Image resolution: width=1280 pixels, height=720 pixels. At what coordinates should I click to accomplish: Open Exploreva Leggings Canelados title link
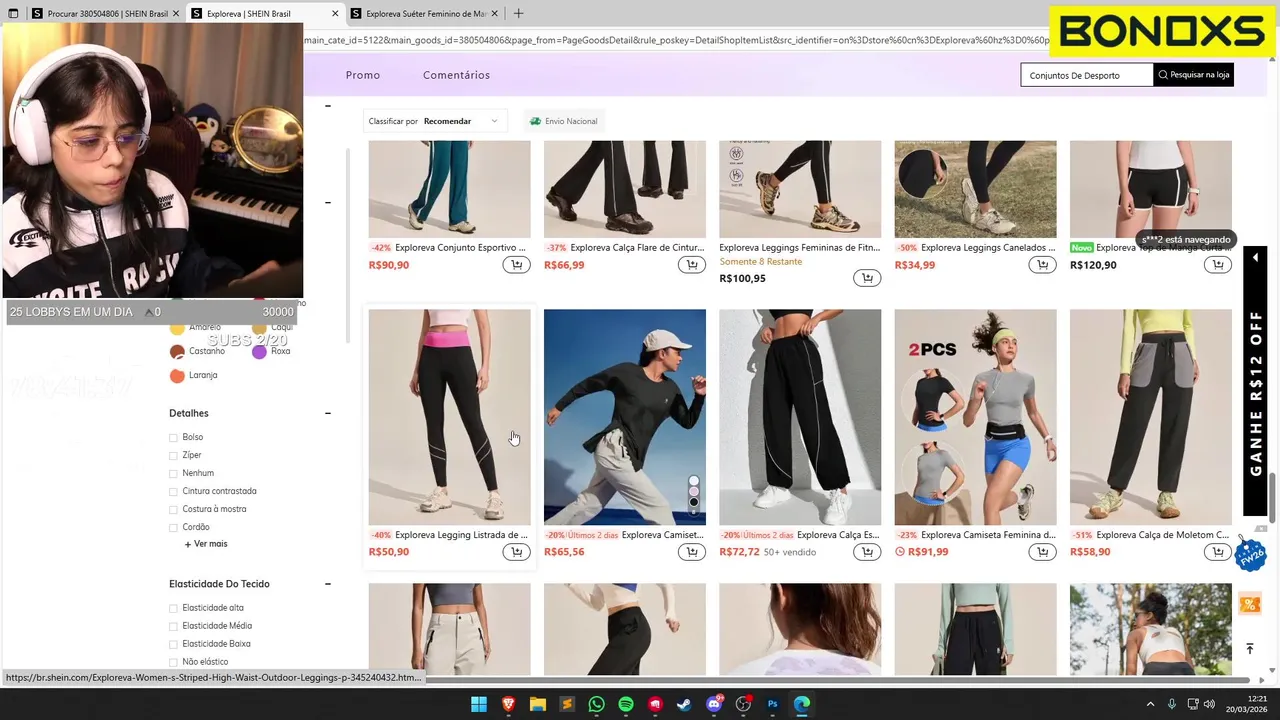[x=988, y=247]
